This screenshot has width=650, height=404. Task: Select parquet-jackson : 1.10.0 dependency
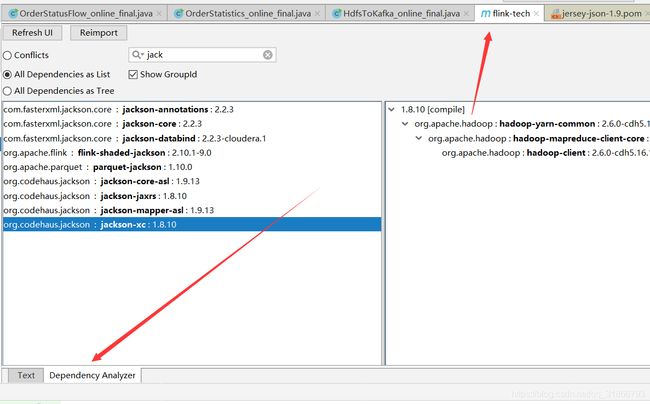192,167
